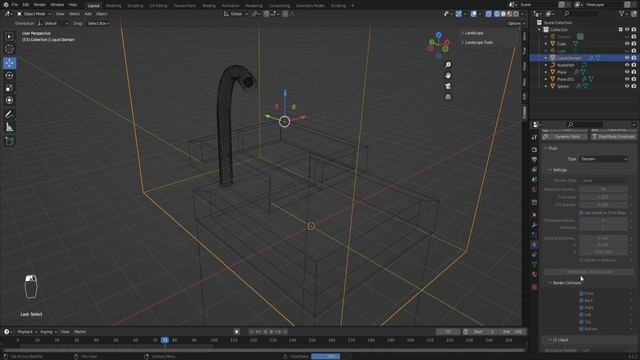Select the Add Cube tool in toolbar
Viewport: 640px width, 360px height.
(9, 141)
